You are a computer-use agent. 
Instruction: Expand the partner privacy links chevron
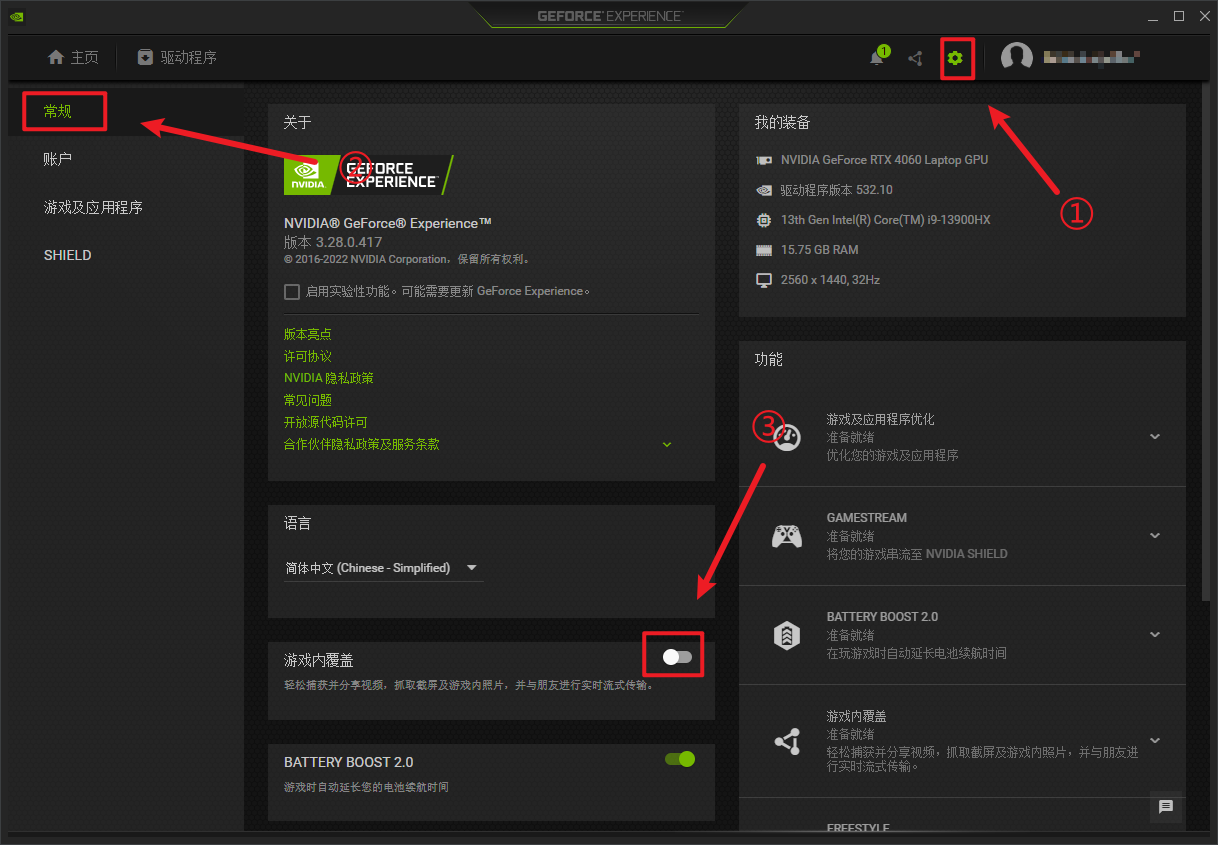tap(667, 444)
